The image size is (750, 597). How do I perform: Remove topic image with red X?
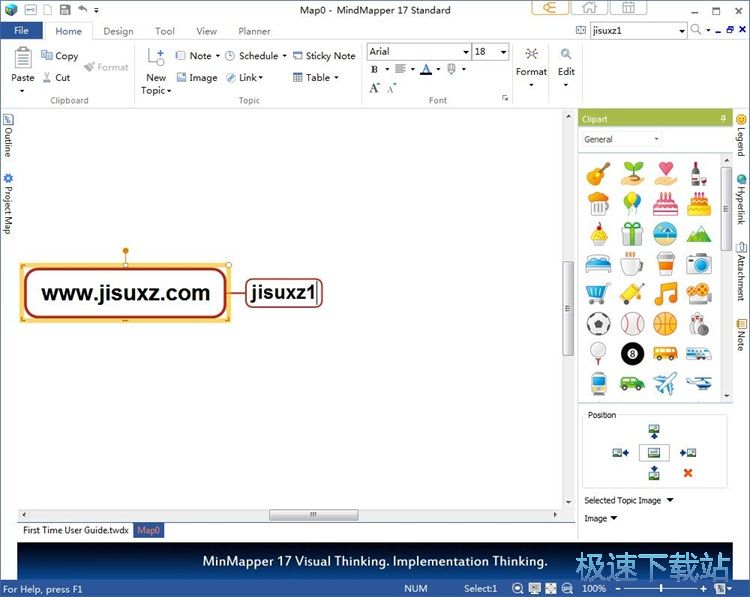pos(688,473)
